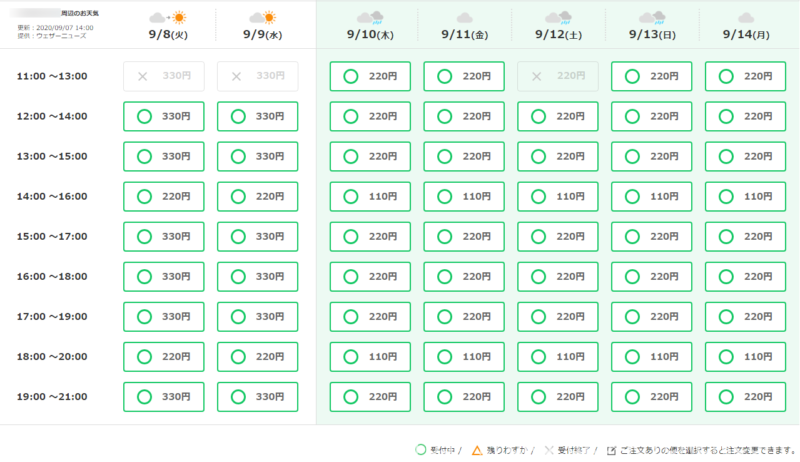This screenshot has height=462, width=800.
Task: Click the 9/14(月) date header
Action: pyautogui.click(x=746, y=34)
